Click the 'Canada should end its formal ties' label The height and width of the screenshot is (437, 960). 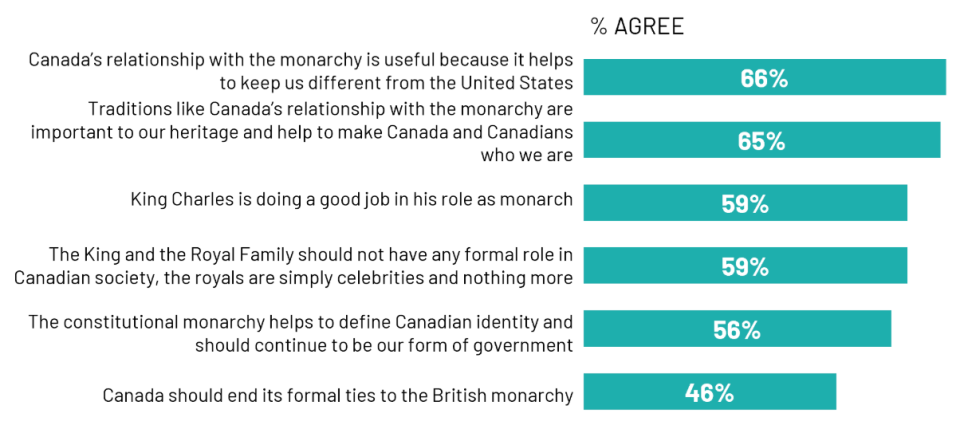click(x=338, y=395)
